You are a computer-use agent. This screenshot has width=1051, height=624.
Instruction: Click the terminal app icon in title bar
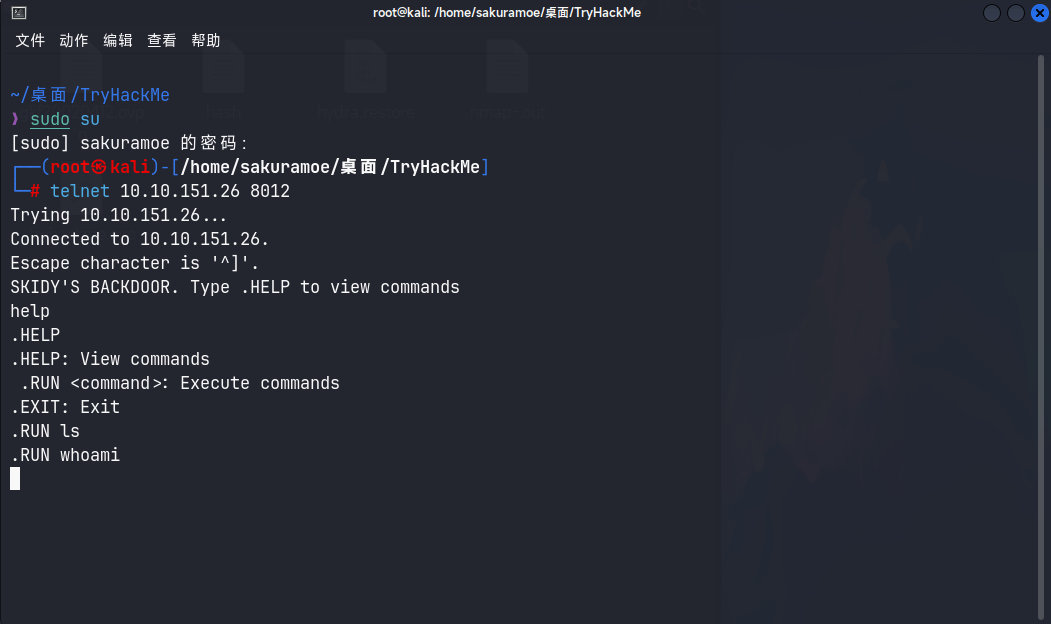click(x=19, y=13)
